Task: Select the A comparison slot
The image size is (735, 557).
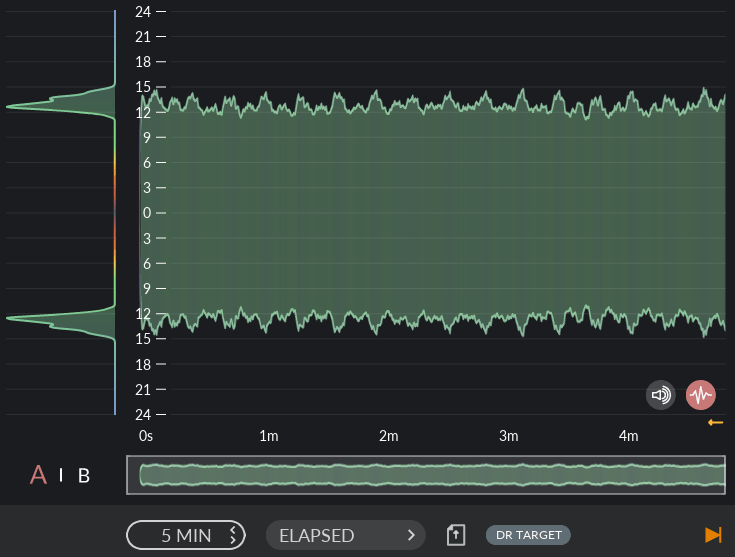Action: pos(39,475)
